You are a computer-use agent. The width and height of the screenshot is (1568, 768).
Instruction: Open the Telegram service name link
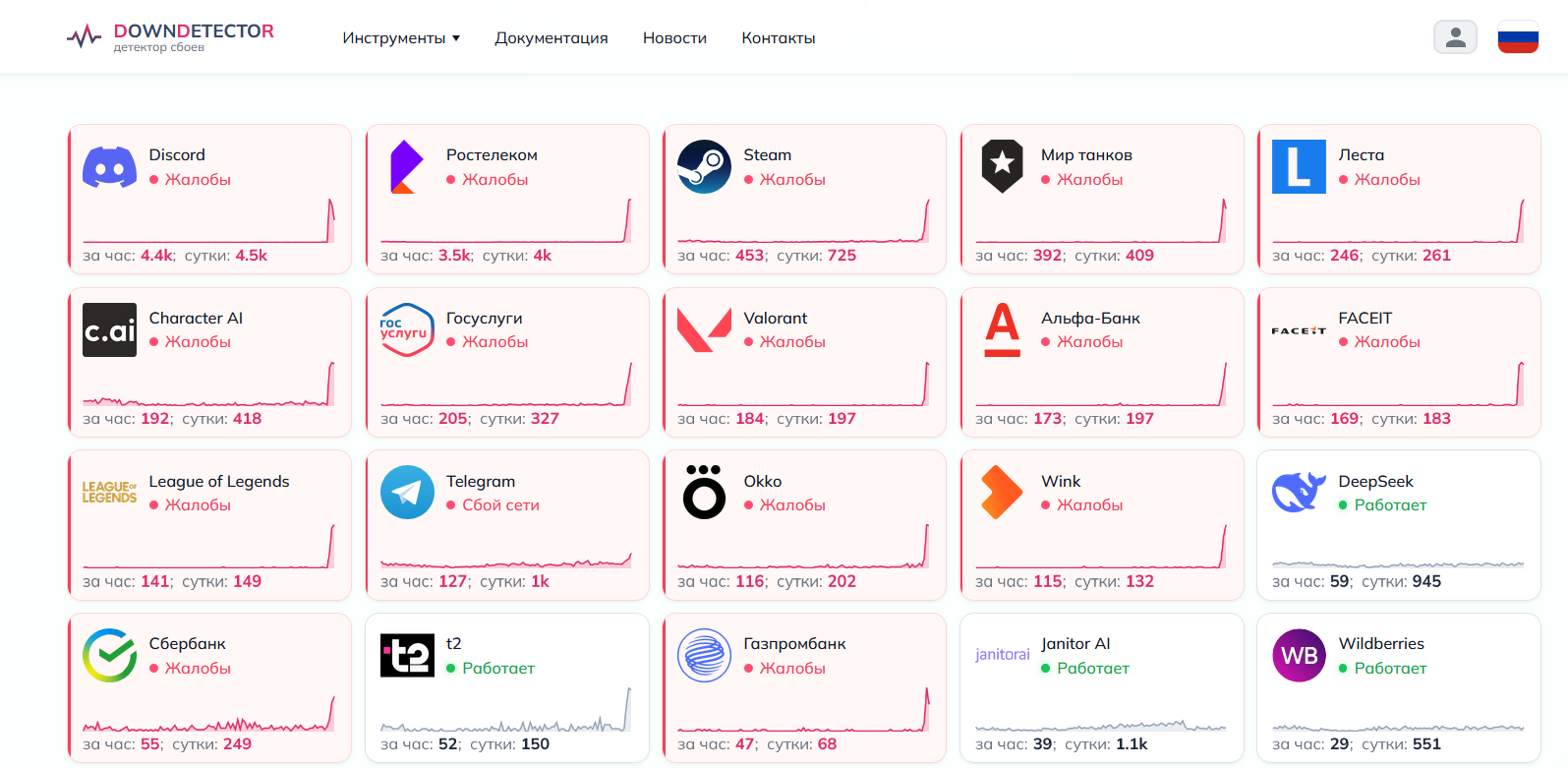481,482
